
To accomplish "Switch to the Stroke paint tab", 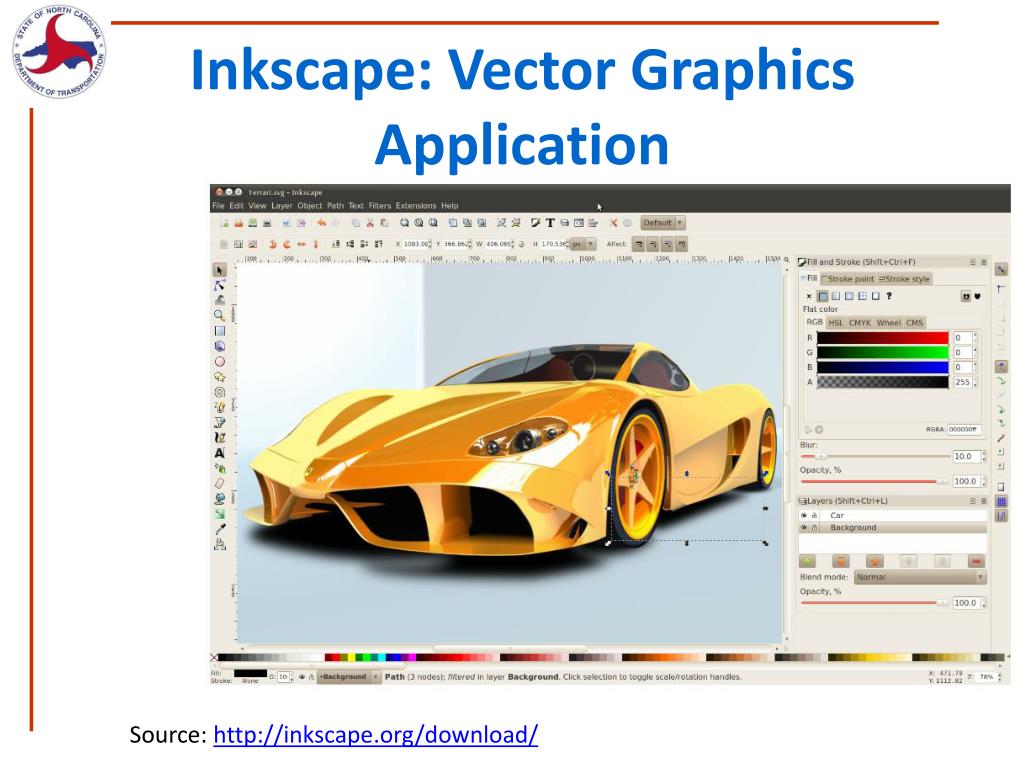I will pyautogui.click(x=848, y=279).
